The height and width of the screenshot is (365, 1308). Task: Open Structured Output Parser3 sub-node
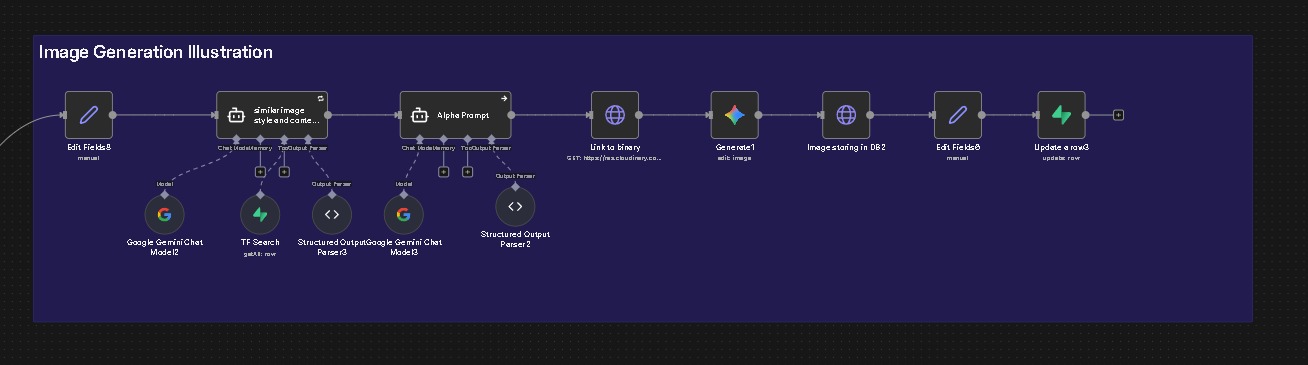332,214
